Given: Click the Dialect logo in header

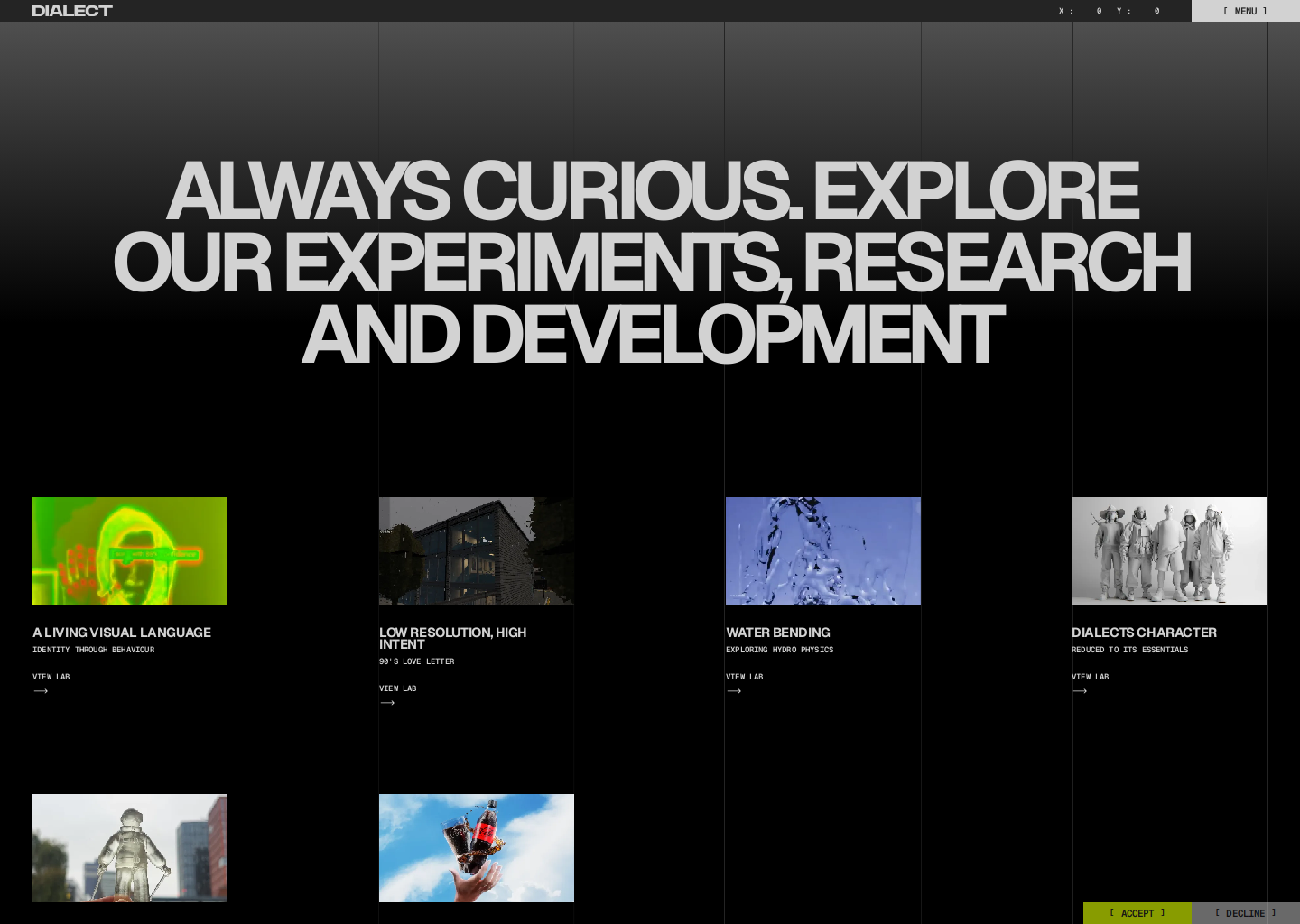Looking at the screenshot, I should click(72, 11).
